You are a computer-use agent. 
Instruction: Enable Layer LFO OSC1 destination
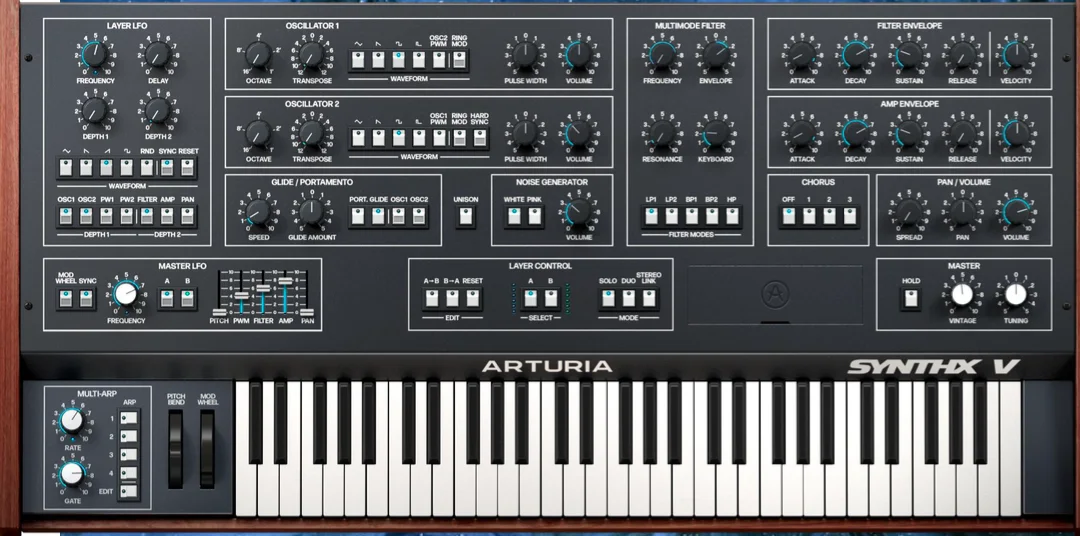[x=66, y=216]
